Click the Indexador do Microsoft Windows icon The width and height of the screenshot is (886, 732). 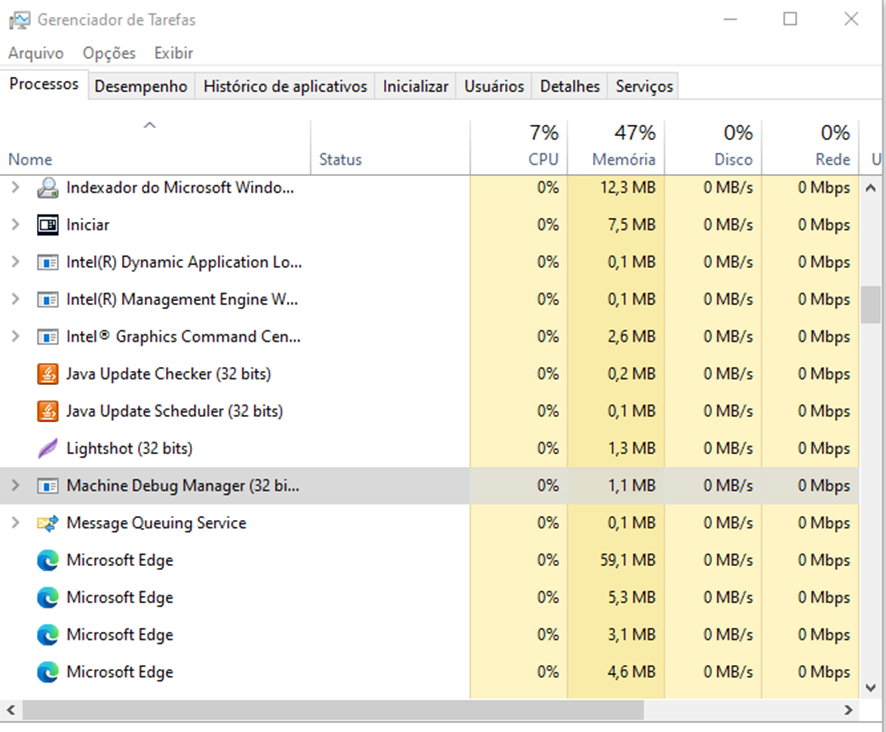click(x=47, y=188)
